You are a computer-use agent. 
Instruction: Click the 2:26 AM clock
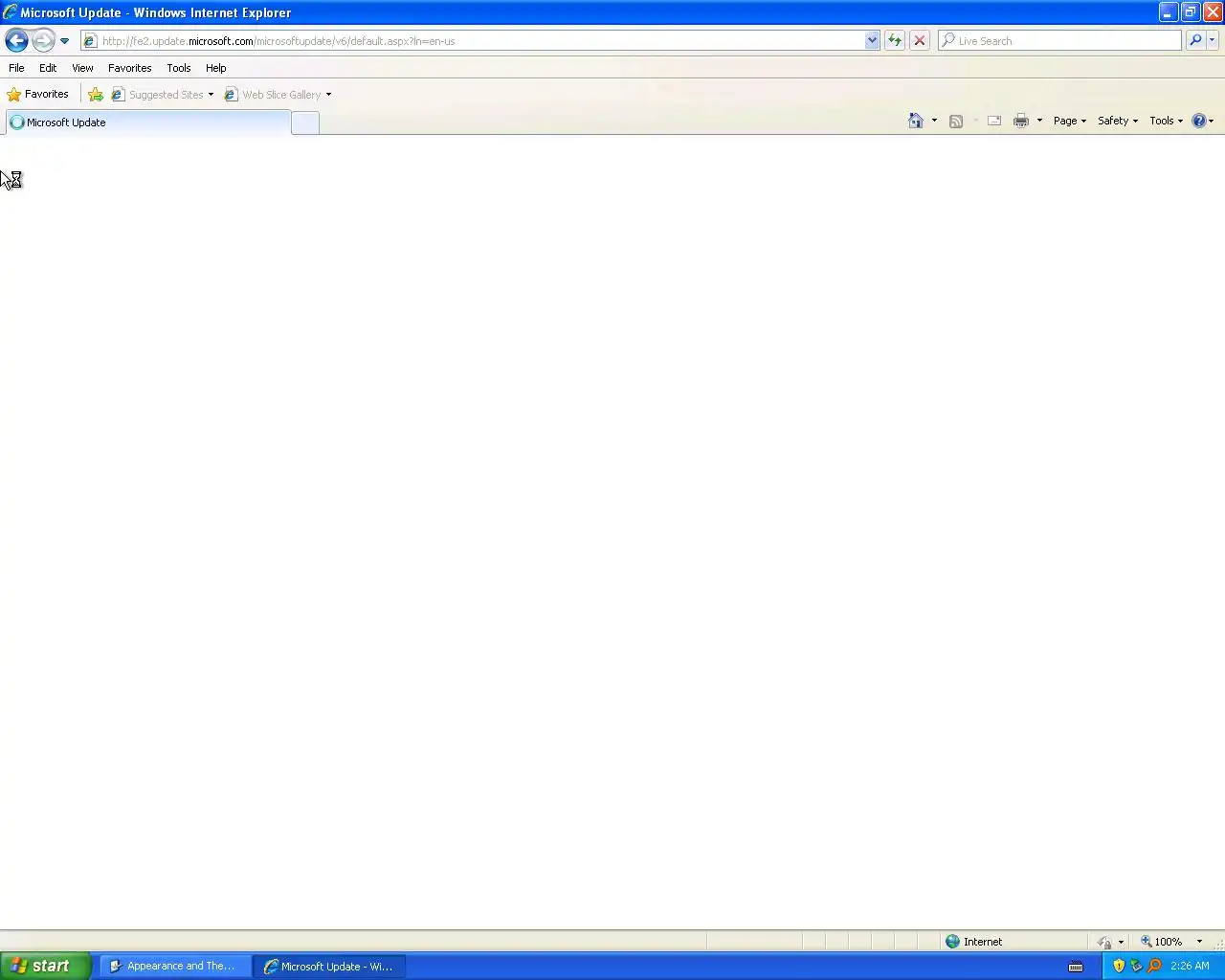[x=1190, y=966]
